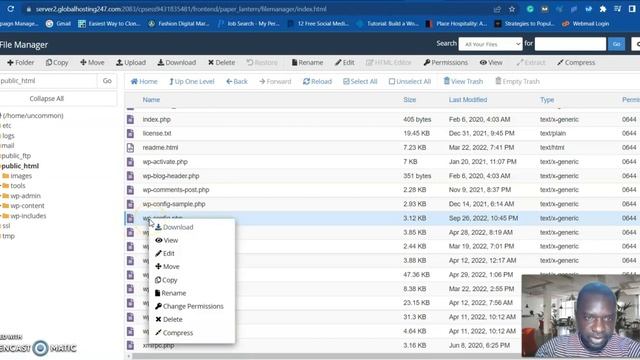Open the browser Extensions puzzle icon
640x360 pixels.
pos(603,9)
